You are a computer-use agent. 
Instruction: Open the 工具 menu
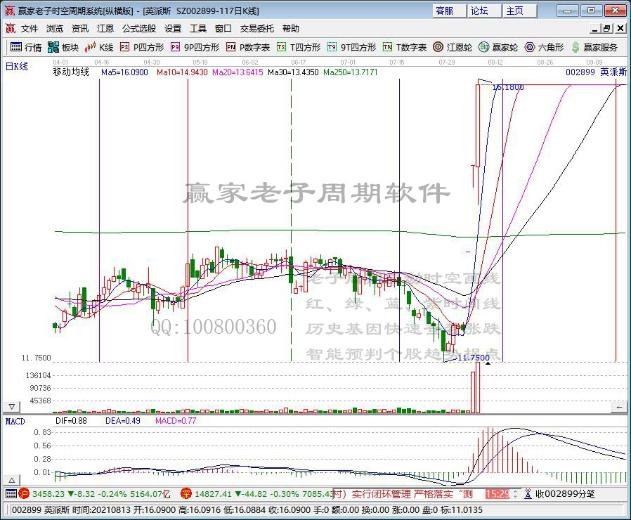click(x=198, y=29)
